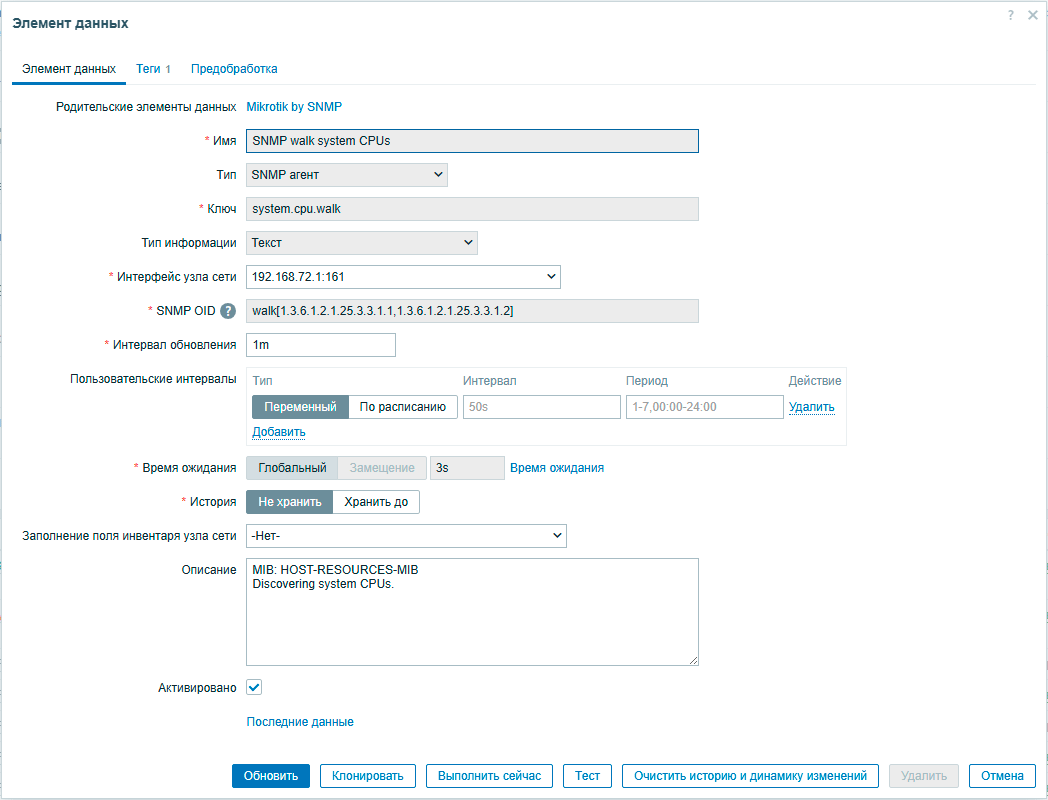
Task: Open the Mikrotik by SNMP parent link
Action: tap(294, 107)
